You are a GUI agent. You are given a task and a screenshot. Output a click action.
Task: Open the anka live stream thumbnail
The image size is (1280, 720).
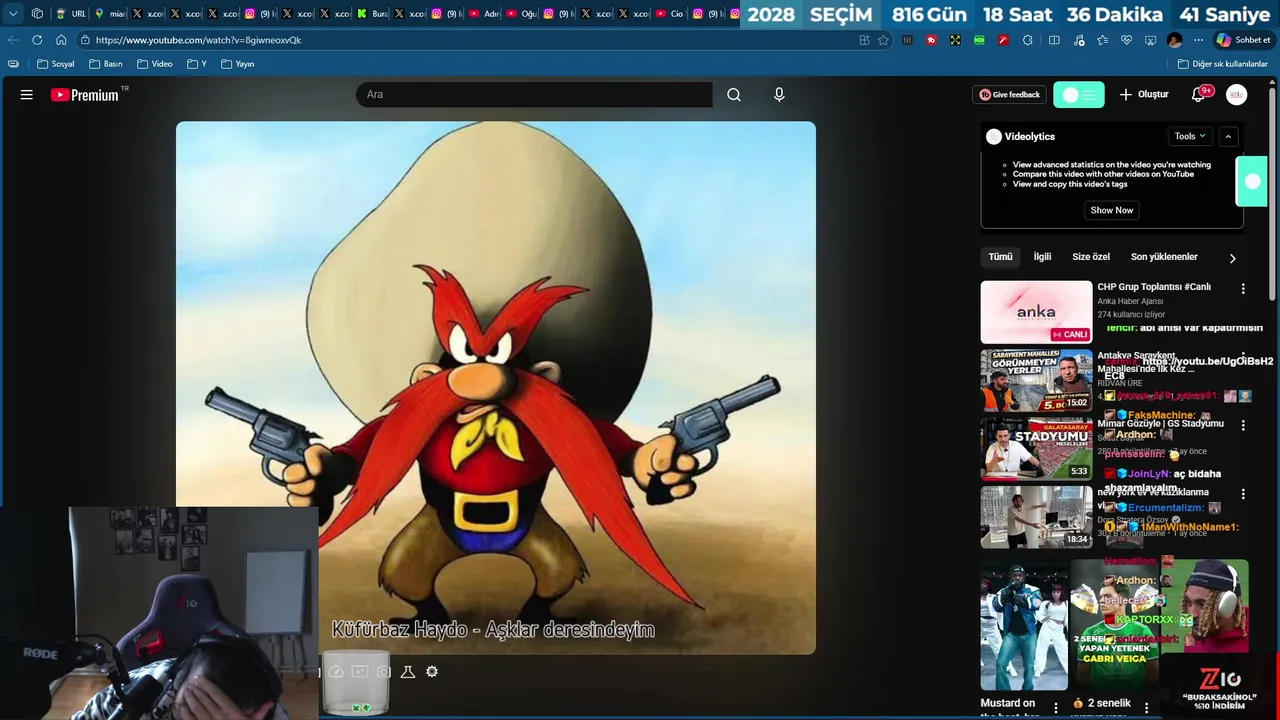coord(1036,312)
